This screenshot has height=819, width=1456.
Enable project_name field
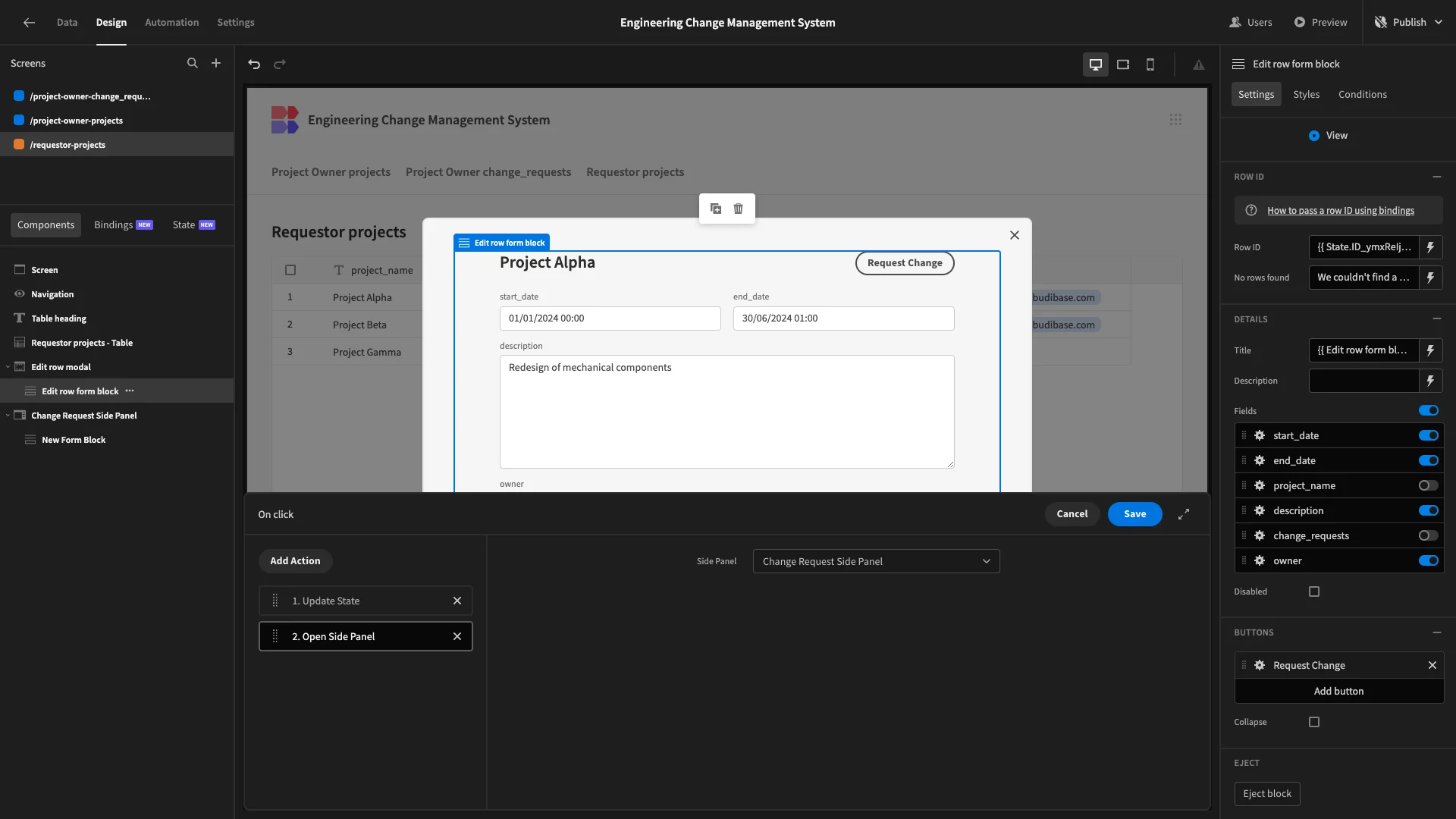click(1429, 485)
